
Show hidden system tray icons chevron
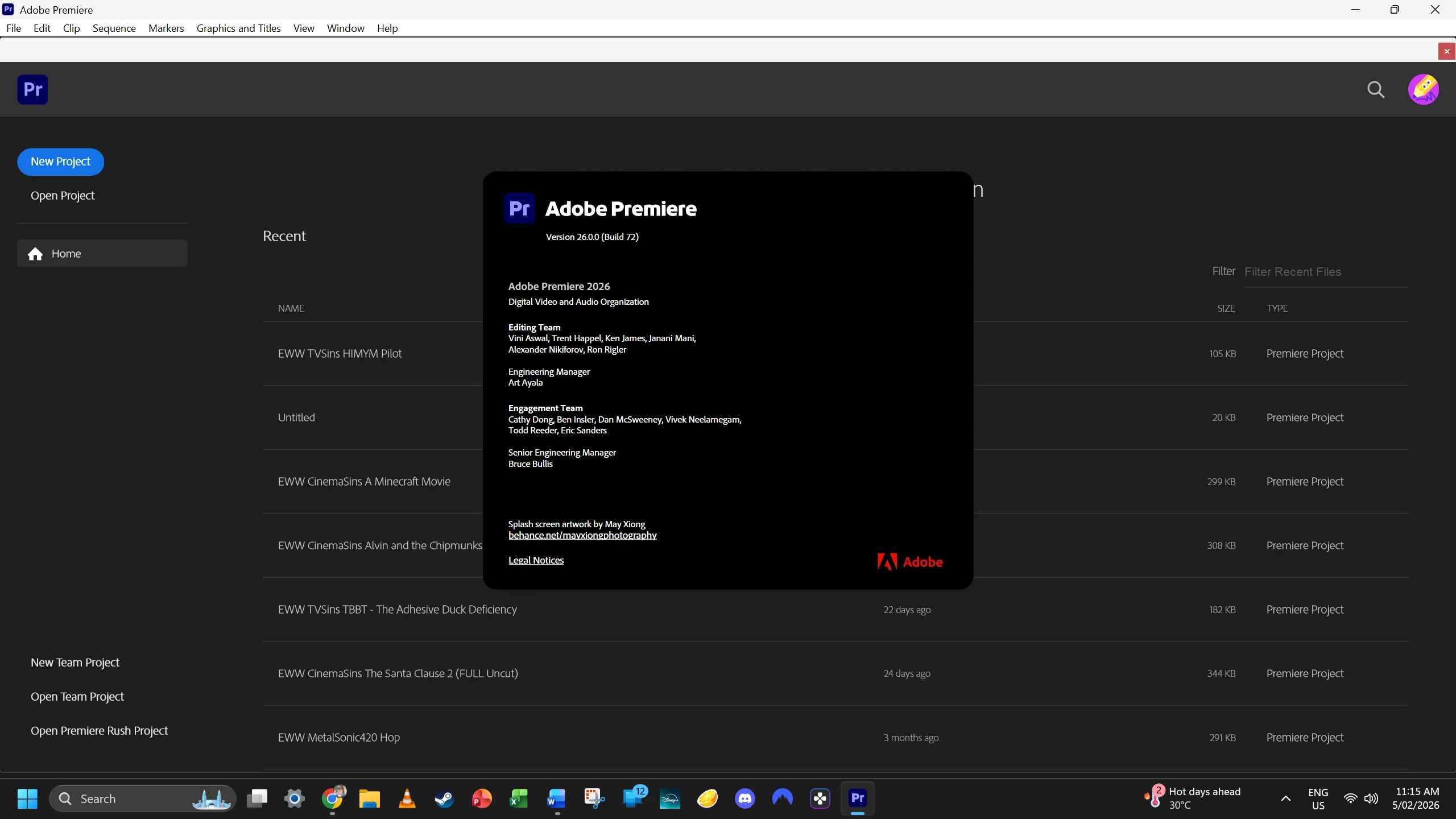click(x=1285, y=799)
